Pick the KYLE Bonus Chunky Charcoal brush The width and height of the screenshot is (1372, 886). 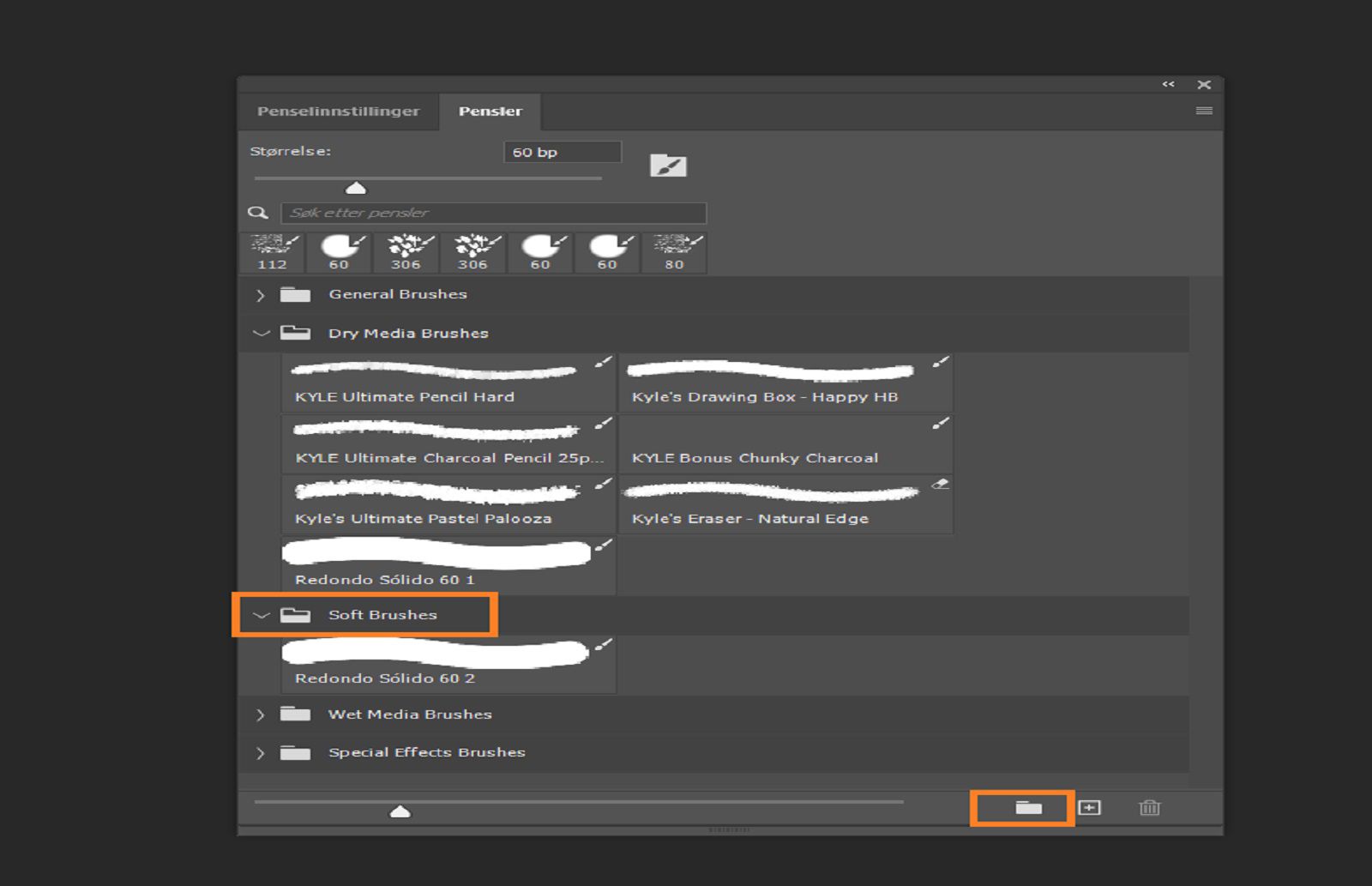pyautogui.click(x=785, y=443)
